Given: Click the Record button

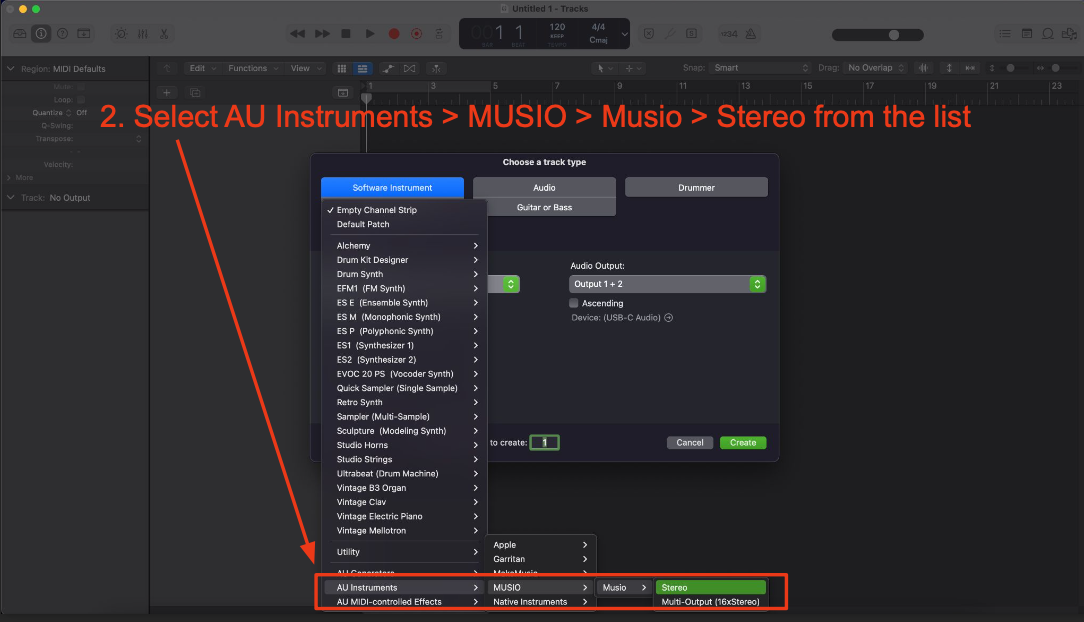Looking at the screenshot, I should click(x=394, y=33).
